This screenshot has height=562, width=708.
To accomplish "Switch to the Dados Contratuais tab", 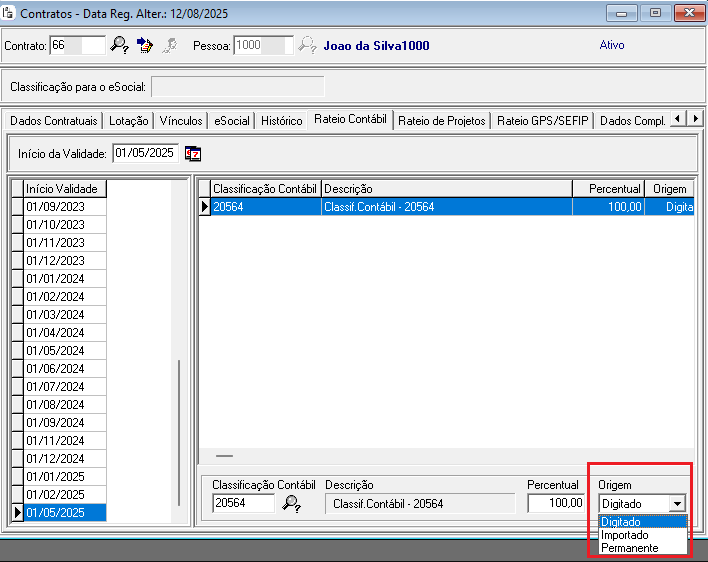I will click(54, 121).
